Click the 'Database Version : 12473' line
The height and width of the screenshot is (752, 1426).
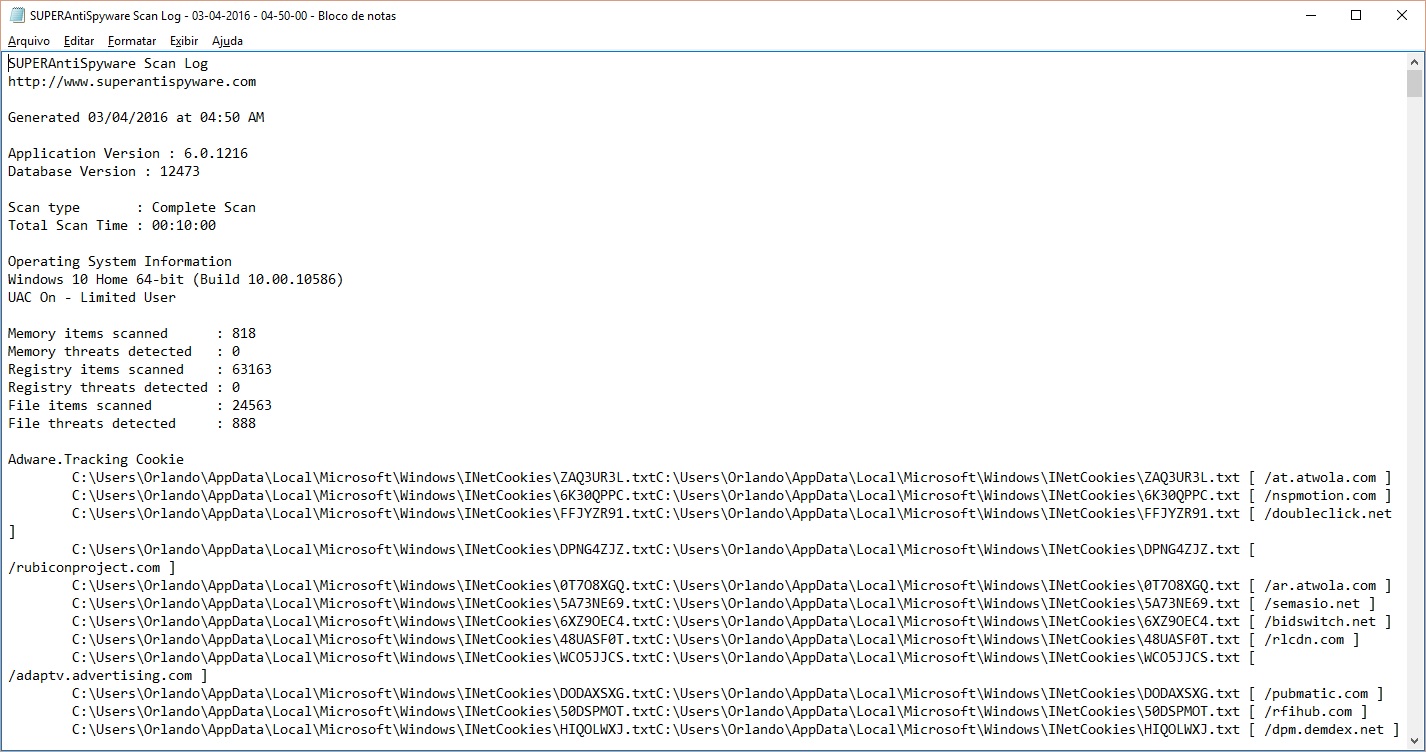[x=104, y=172]
